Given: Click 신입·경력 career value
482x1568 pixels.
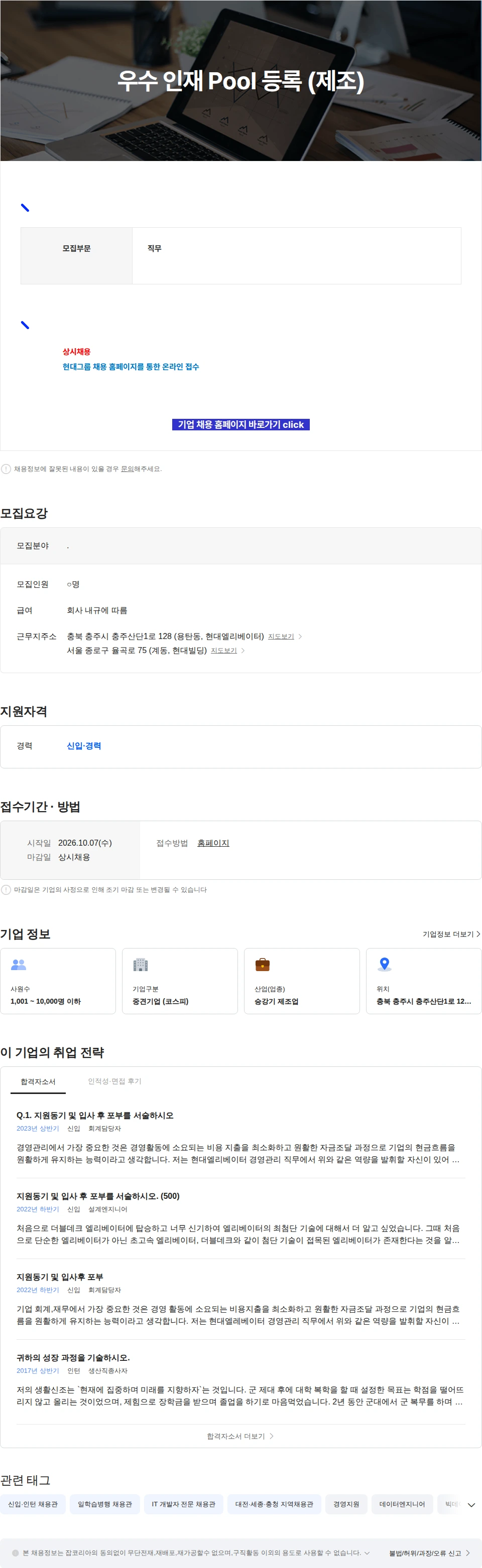Looking at the screenshot, I should tap(84, 746).
